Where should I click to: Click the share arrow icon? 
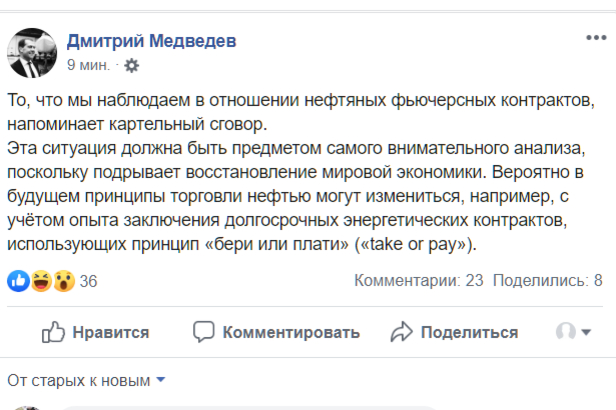(x=402, y=332)
